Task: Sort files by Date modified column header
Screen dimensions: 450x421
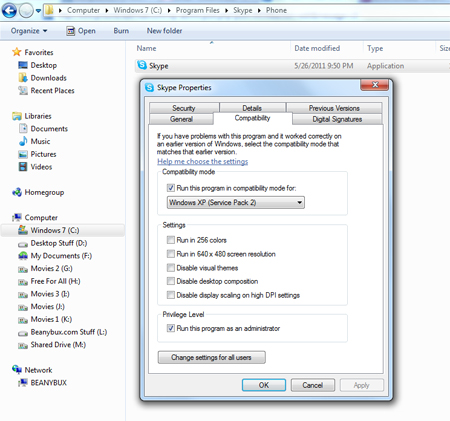Action: tap(327, 48)
